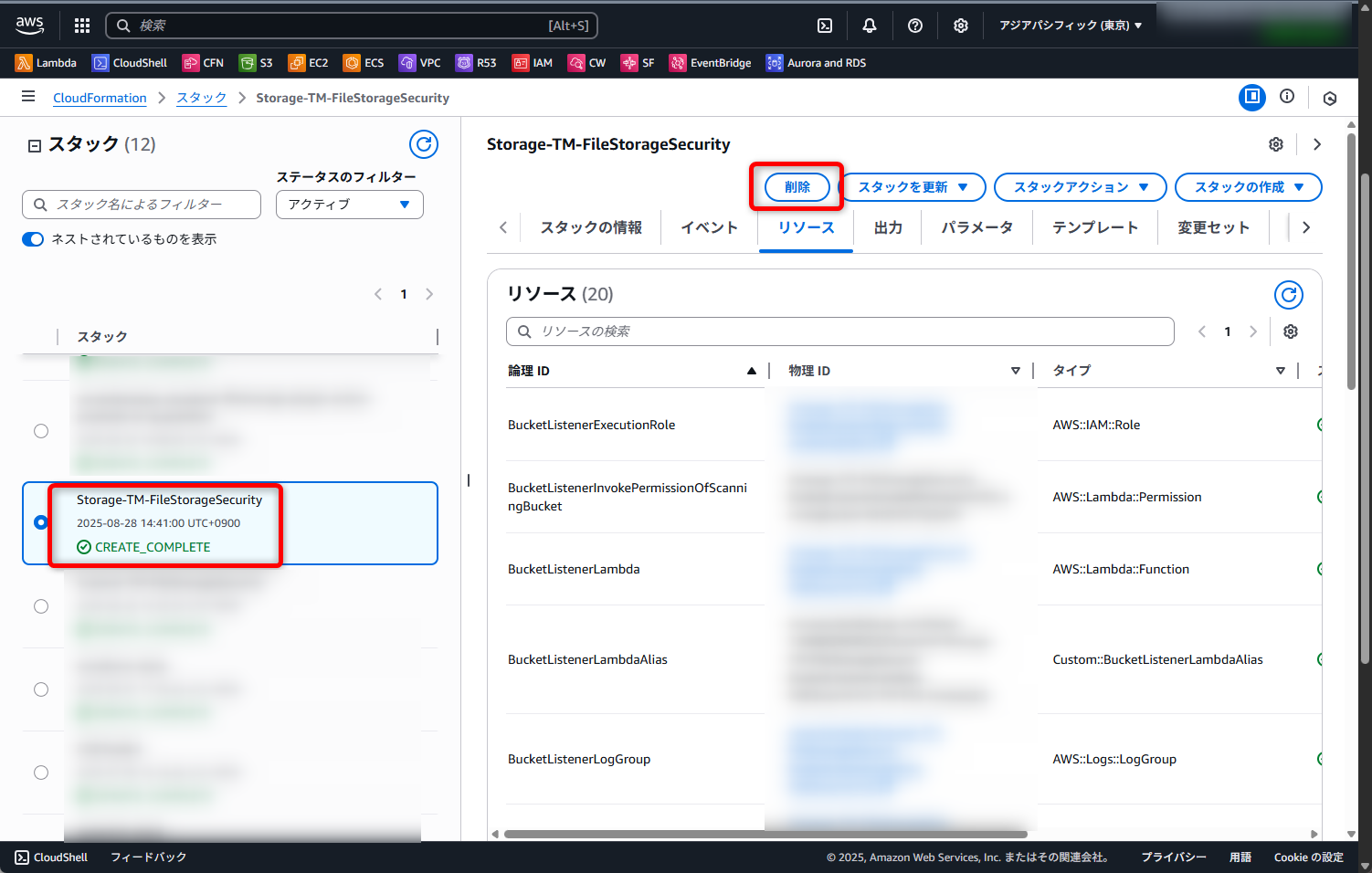Click the horizontal scrollbar of the resources table

(x=765, y=834)
